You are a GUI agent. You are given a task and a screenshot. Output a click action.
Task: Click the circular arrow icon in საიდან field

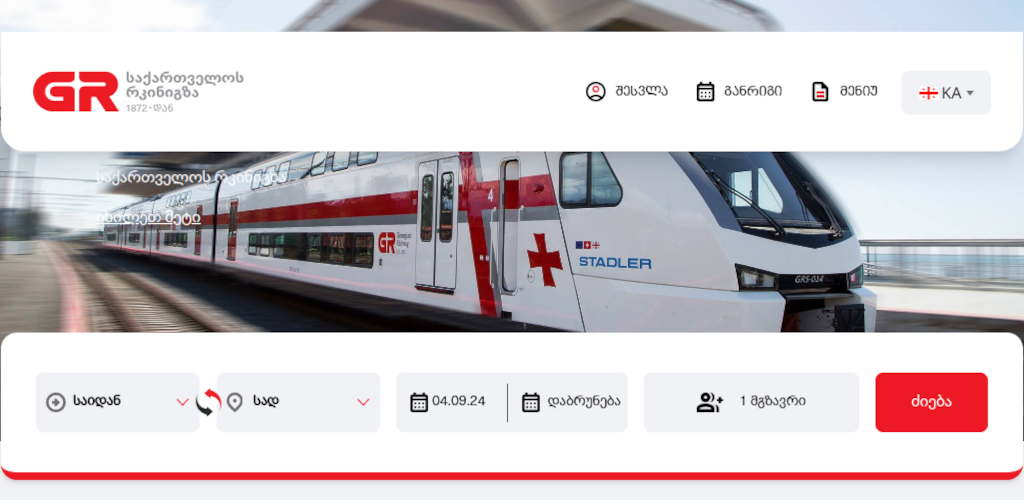point(56,402)
